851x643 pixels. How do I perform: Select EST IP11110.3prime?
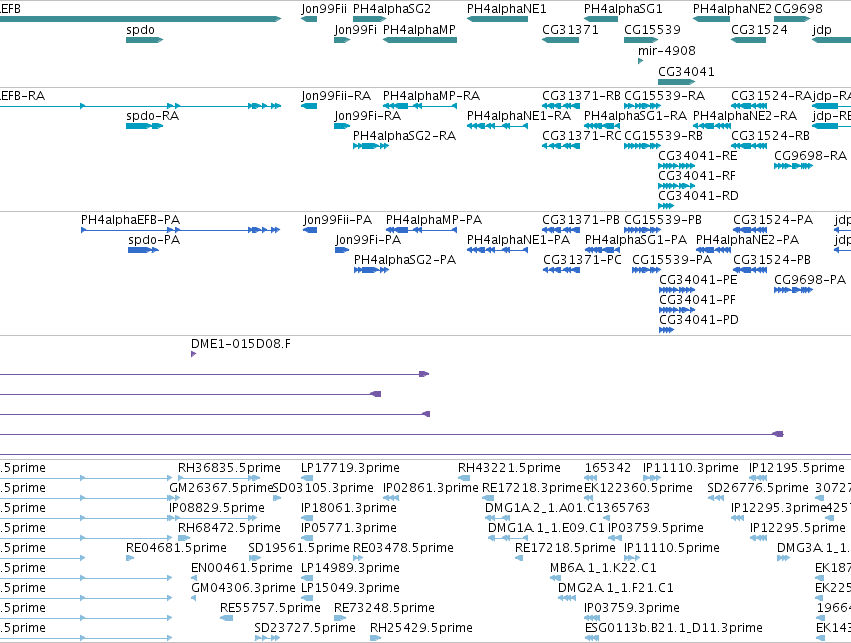click(x=651, y=478)
